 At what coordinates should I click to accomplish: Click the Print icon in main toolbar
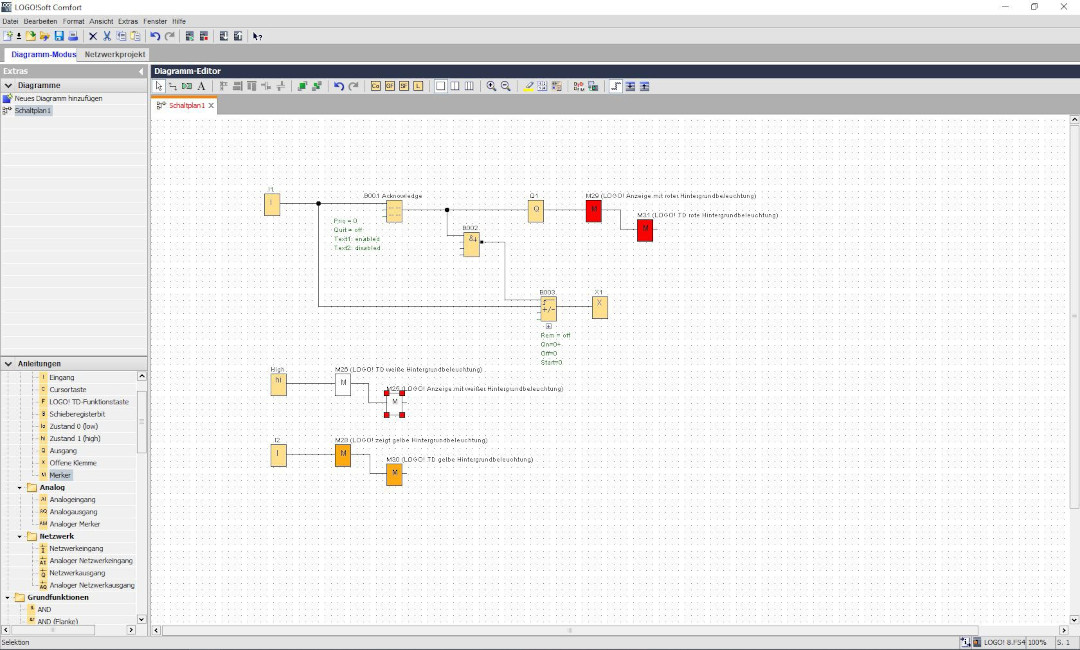point(73,36)
